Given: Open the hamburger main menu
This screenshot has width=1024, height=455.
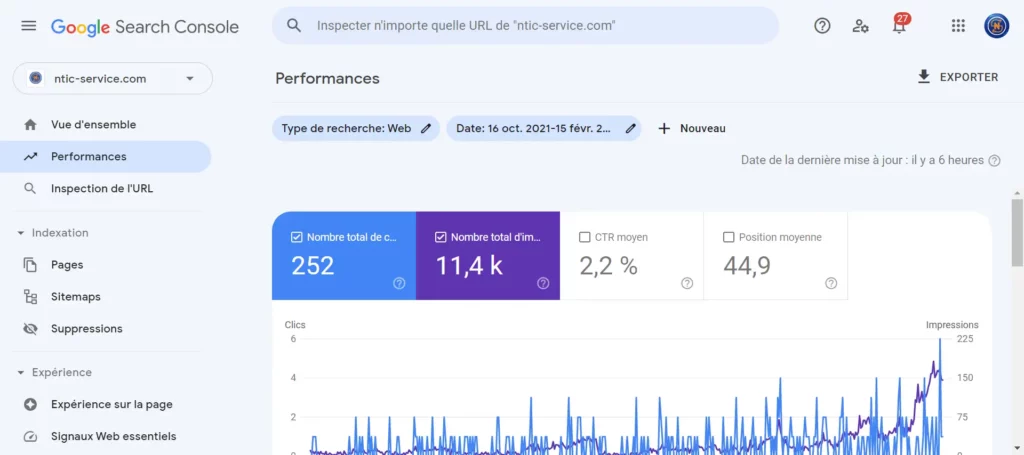Looking at the screenshot, I should pyautogui.click(x=28, y=26).
